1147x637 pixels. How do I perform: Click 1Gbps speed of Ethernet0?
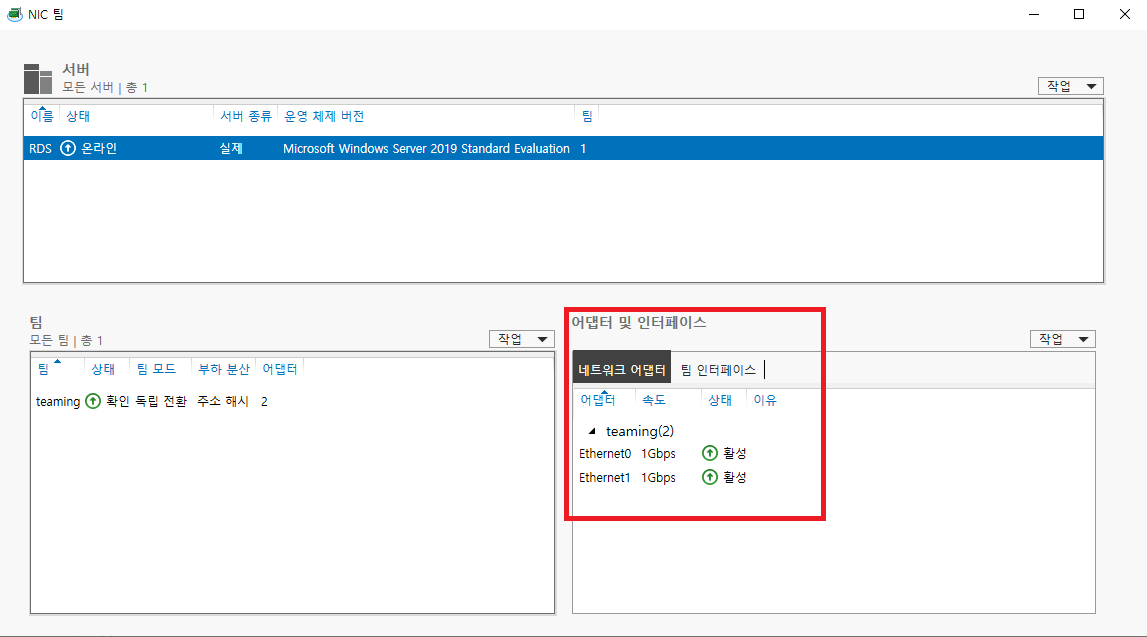click(x=658, y=453)
